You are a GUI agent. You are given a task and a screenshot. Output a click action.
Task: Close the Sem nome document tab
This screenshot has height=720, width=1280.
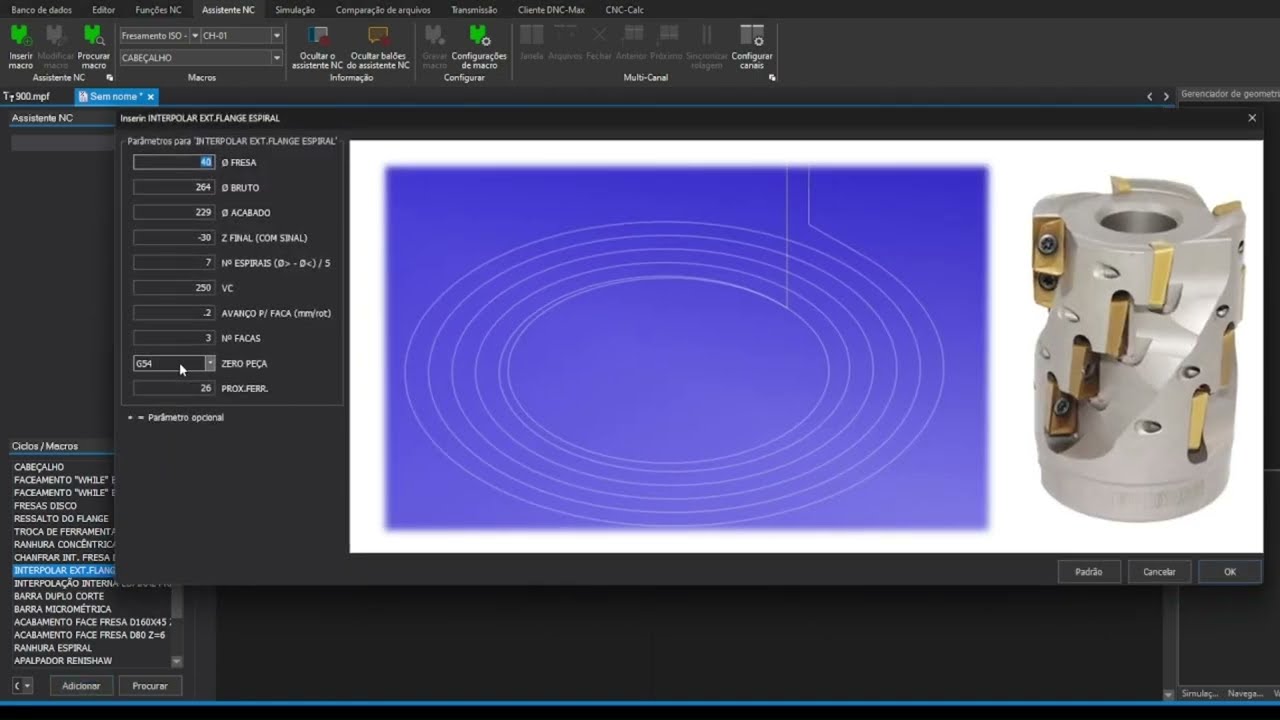[151, 97]
